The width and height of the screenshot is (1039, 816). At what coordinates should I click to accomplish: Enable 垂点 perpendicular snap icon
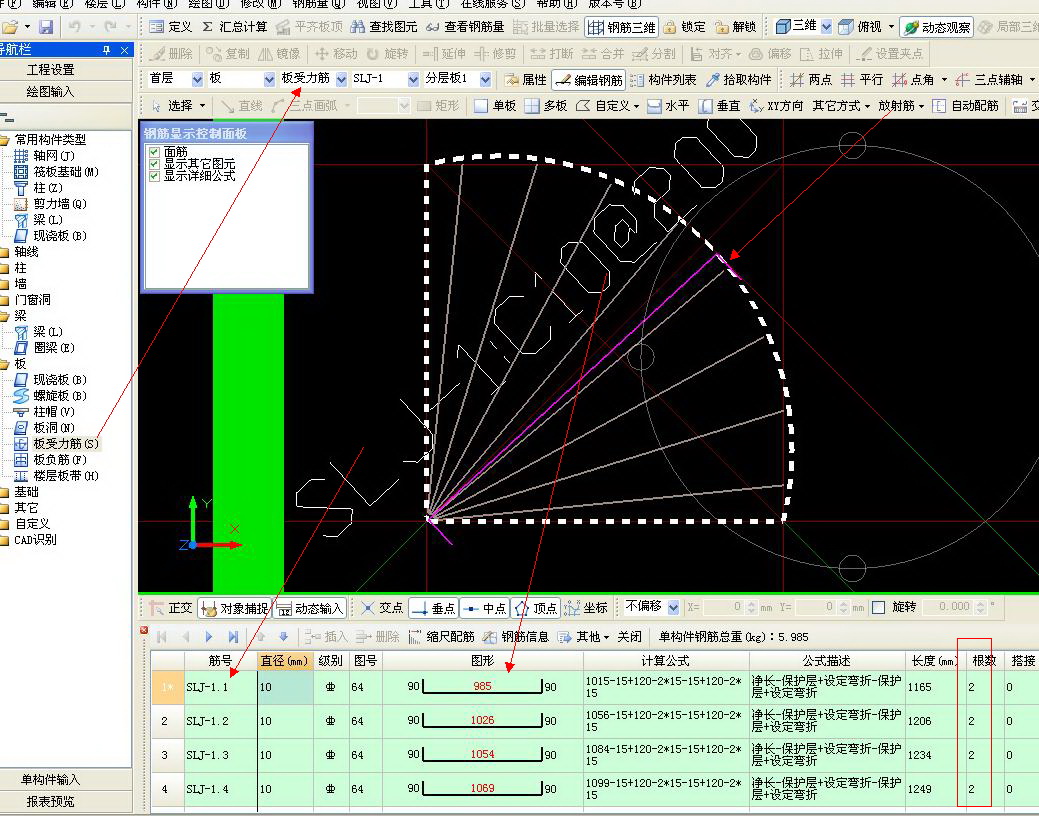pyautogui.click(x=432, y=607)
